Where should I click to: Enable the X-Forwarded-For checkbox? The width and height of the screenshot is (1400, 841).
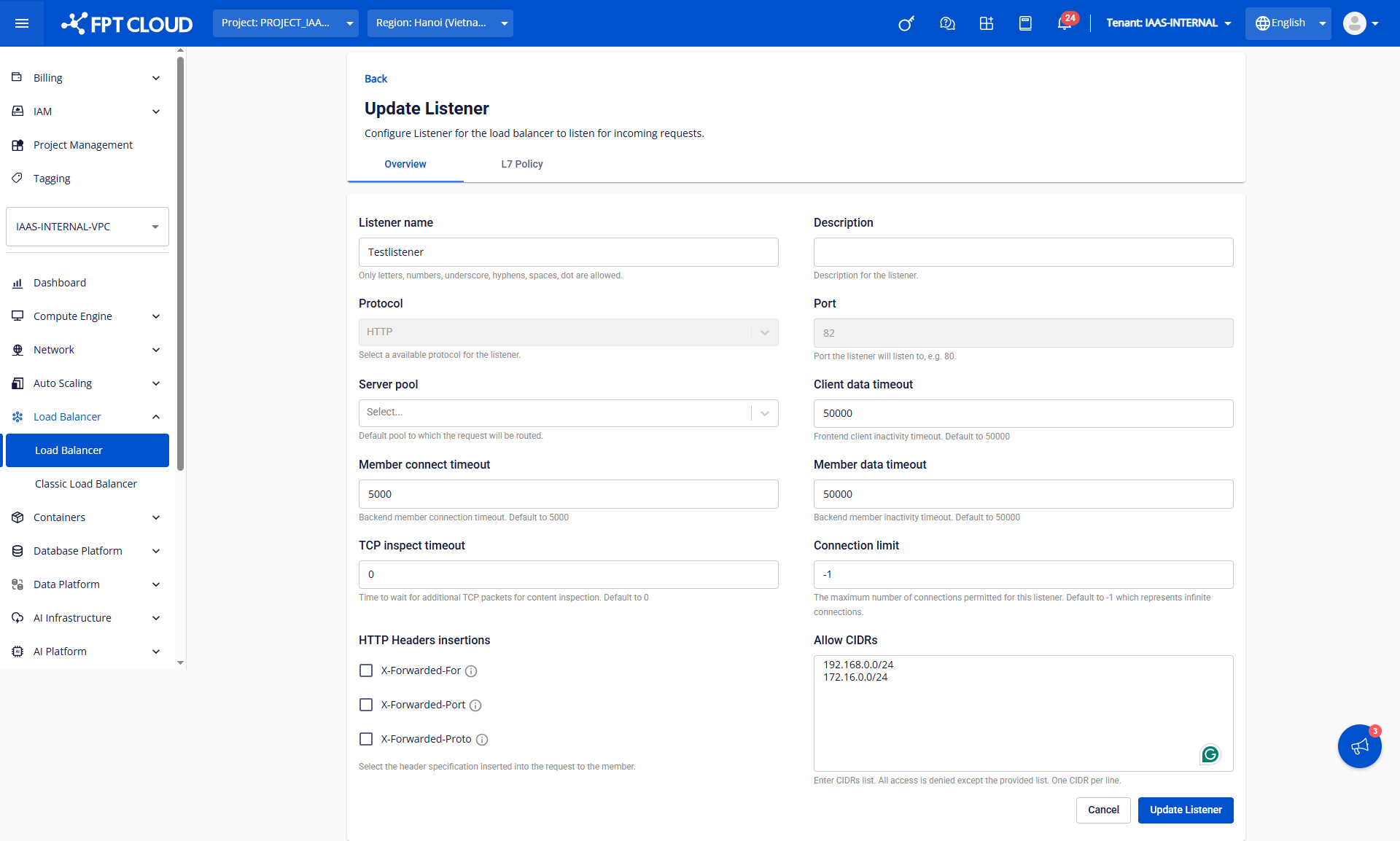click(x=366, y=670)
